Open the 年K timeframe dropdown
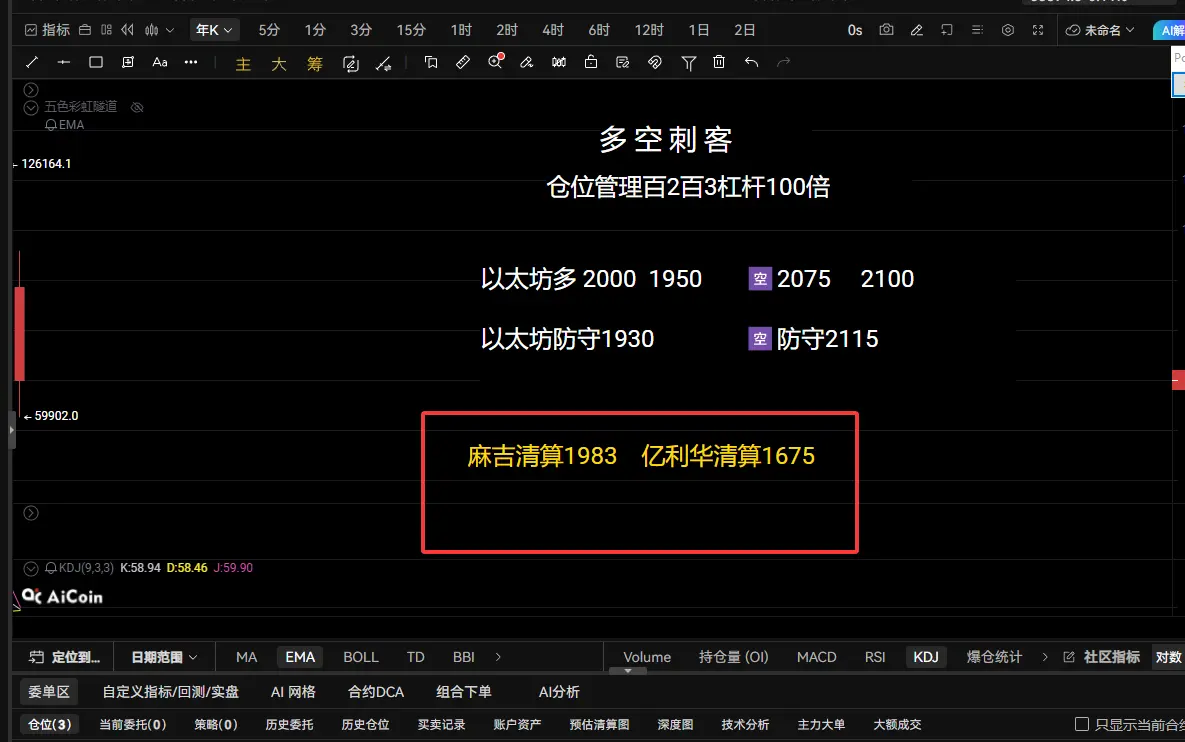The image size is (1185, 742). point(213,30)
